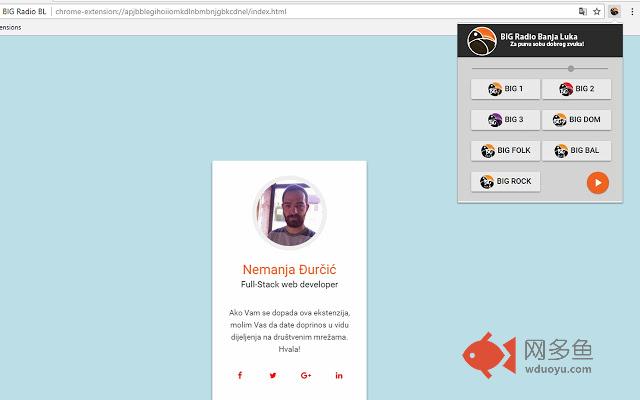The height and width of the screenshot is (400, 640).
Task: Click the 'BIG Radio Banja Luka' header title
Action: coord(539,36)
